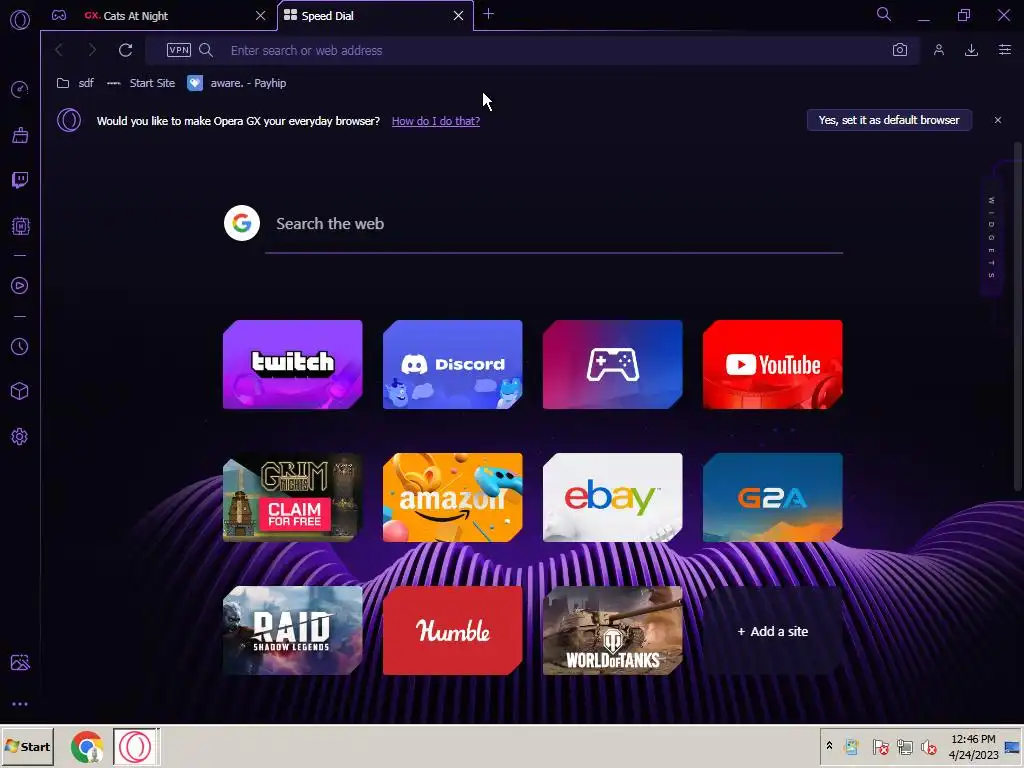Open Raid Shadow Legends tile
This screenshot has height=768, width=1024.
(x=293, y=631)
